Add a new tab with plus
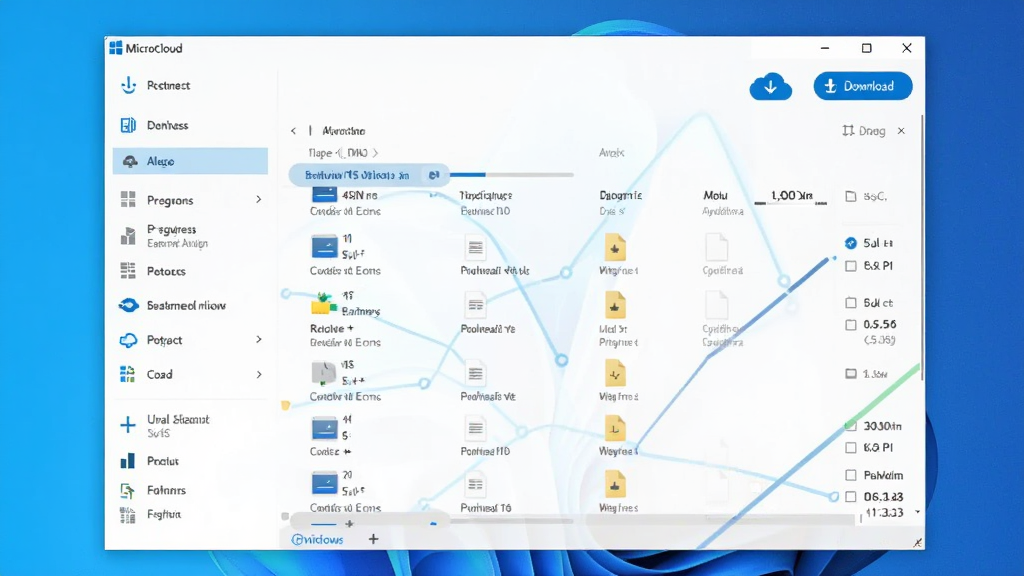 (x=374, y=539)
